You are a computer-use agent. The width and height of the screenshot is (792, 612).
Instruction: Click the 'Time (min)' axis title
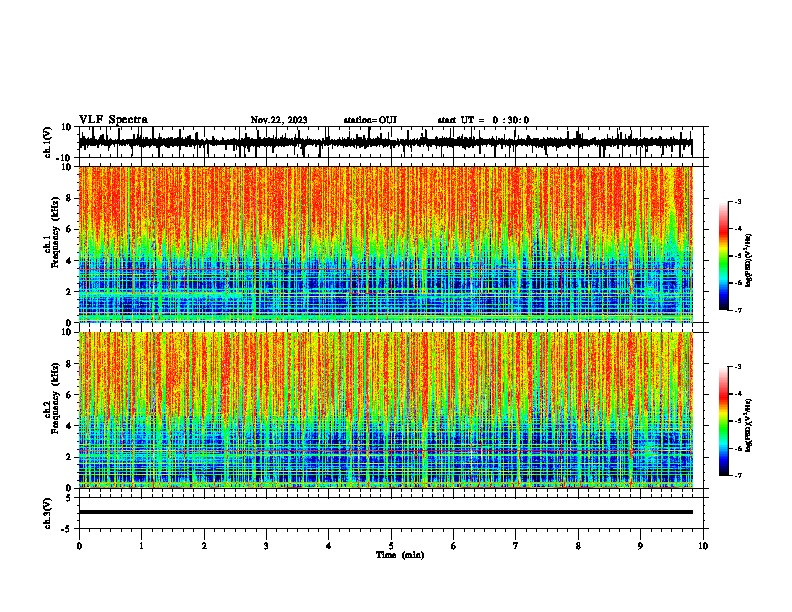[x=400, y=555]
